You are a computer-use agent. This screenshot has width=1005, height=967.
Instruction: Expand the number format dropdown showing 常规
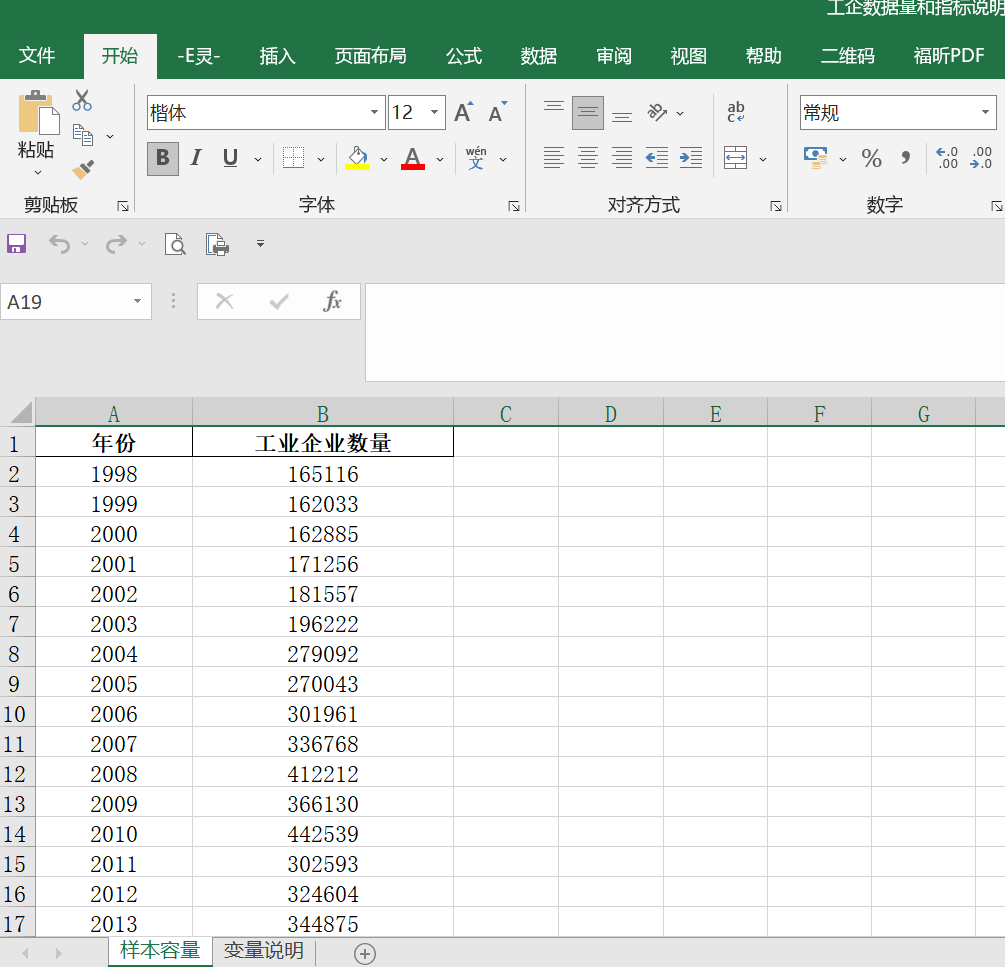(985, 113)
